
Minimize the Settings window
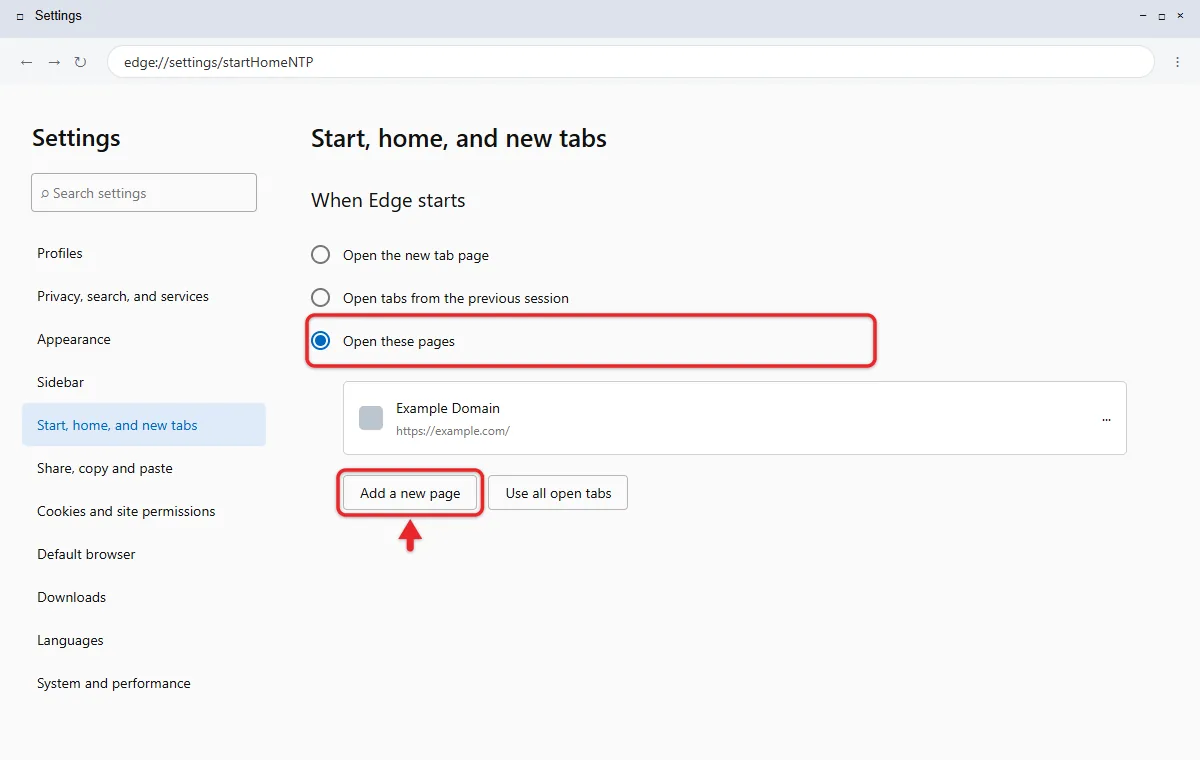pos(1143,17)
